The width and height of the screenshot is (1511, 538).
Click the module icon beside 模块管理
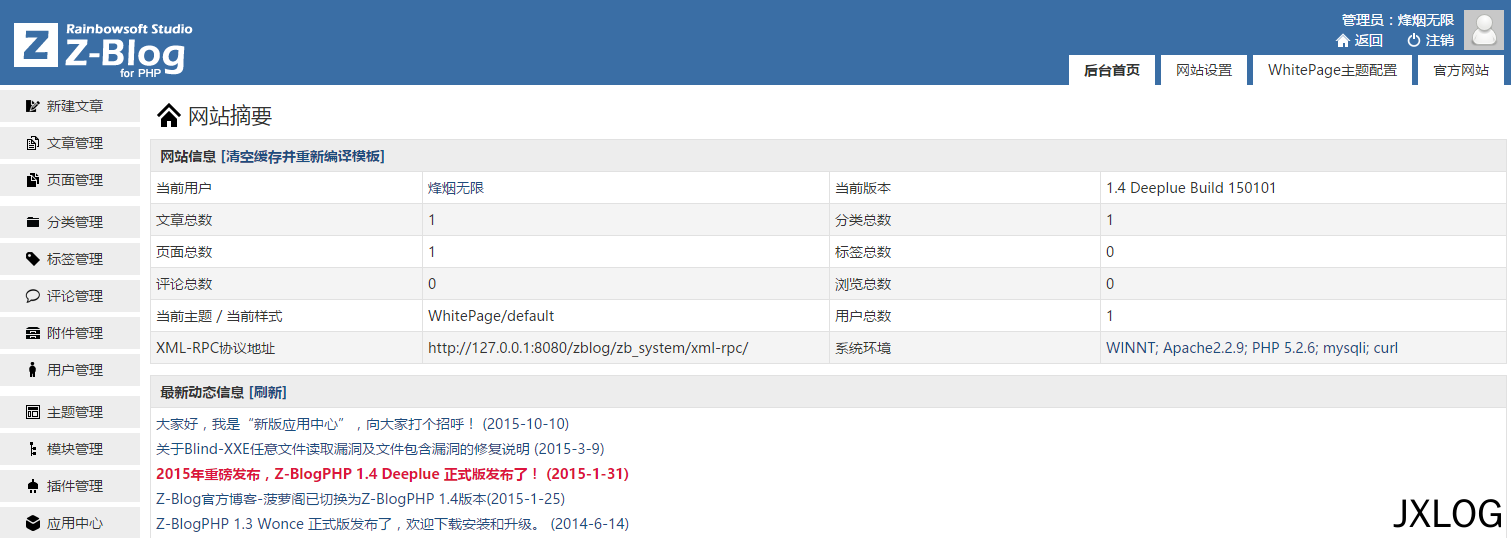(x=33, y=449)
